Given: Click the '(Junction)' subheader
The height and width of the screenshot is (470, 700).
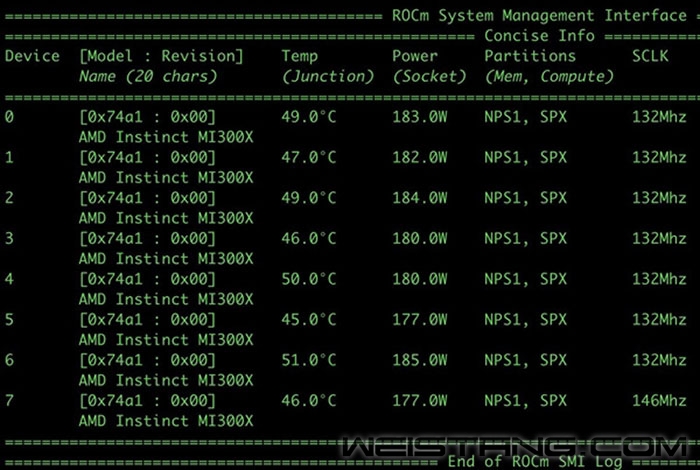Looking at the screenshot, I should pyautogui.click(x=328, y=76).
